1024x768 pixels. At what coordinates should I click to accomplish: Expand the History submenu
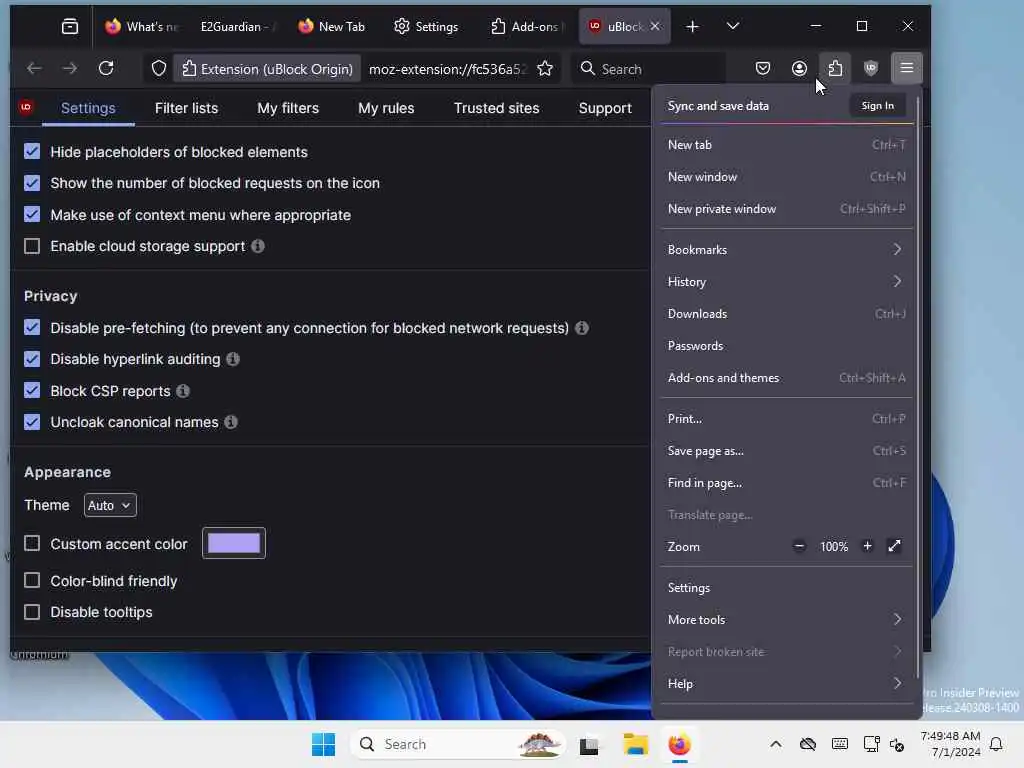tap(786, 281)
